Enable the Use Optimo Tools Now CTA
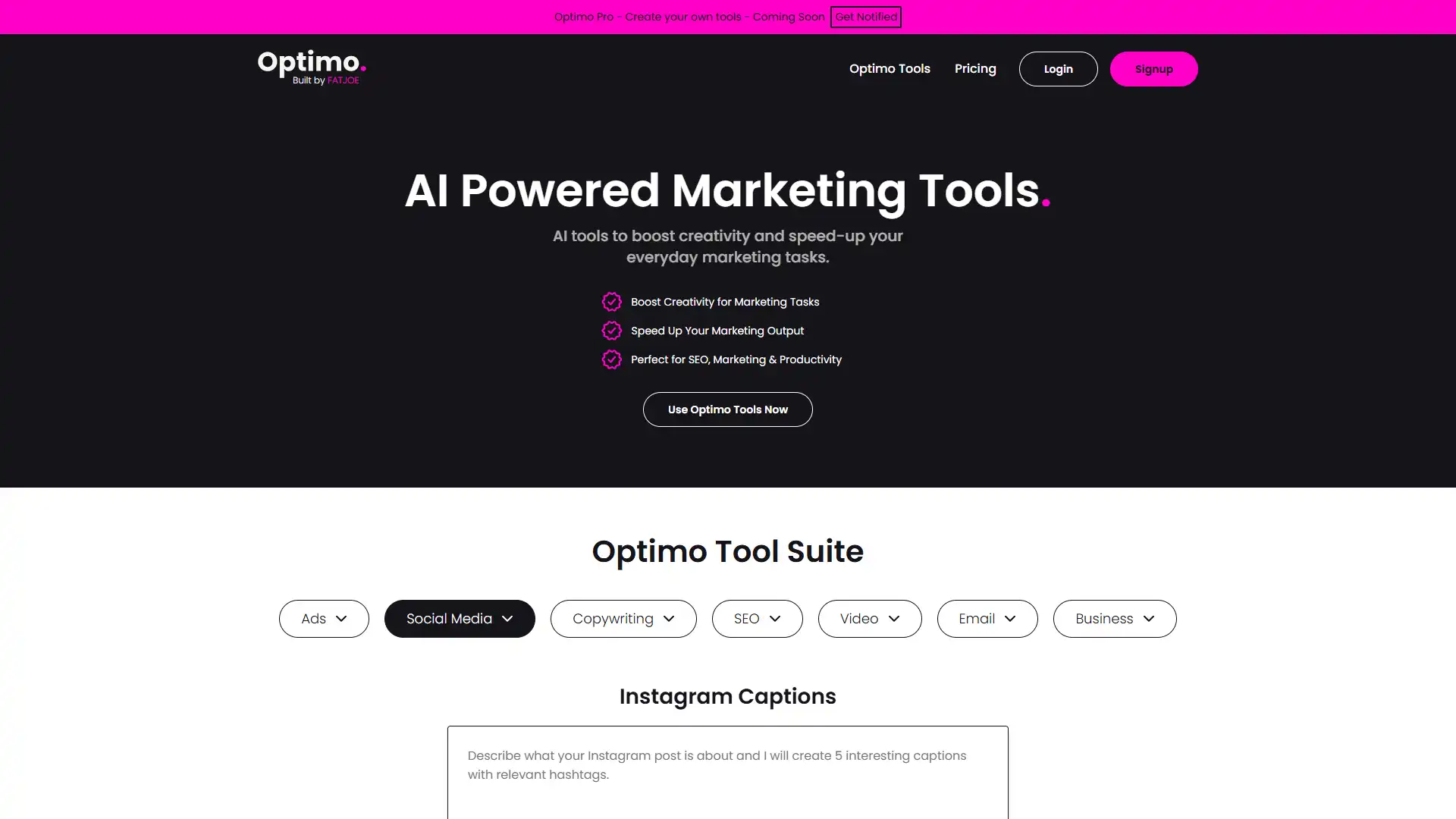The height and width of the screenshot is (819, 1456). pos(728,408)
